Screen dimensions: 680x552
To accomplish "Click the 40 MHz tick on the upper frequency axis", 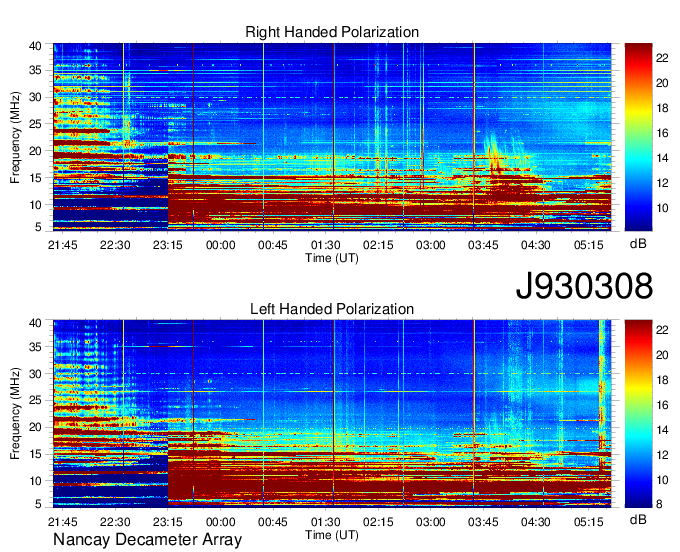I will [x=35, y=46].
